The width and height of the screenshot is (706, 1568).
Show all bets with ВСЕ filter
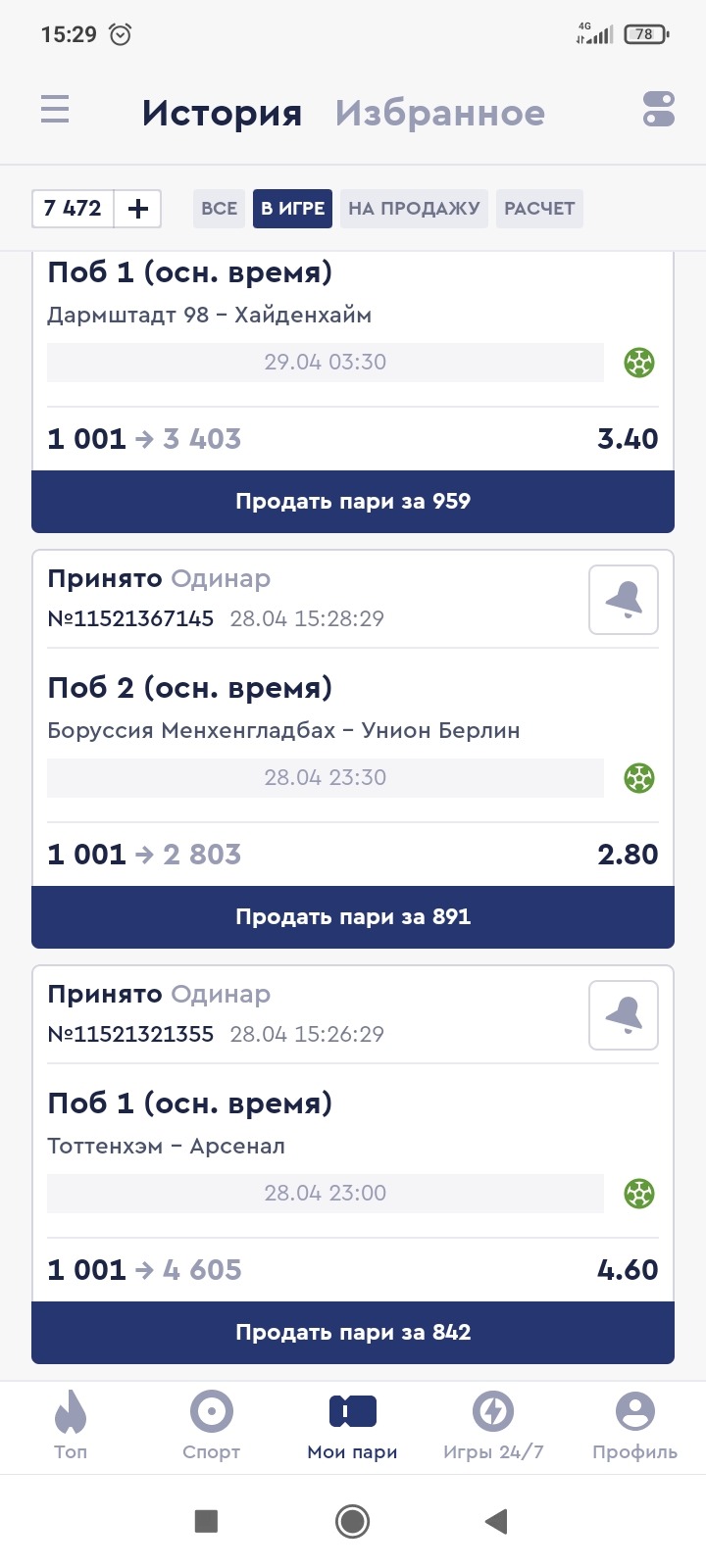pyautogui.click(x=219, y=209)
